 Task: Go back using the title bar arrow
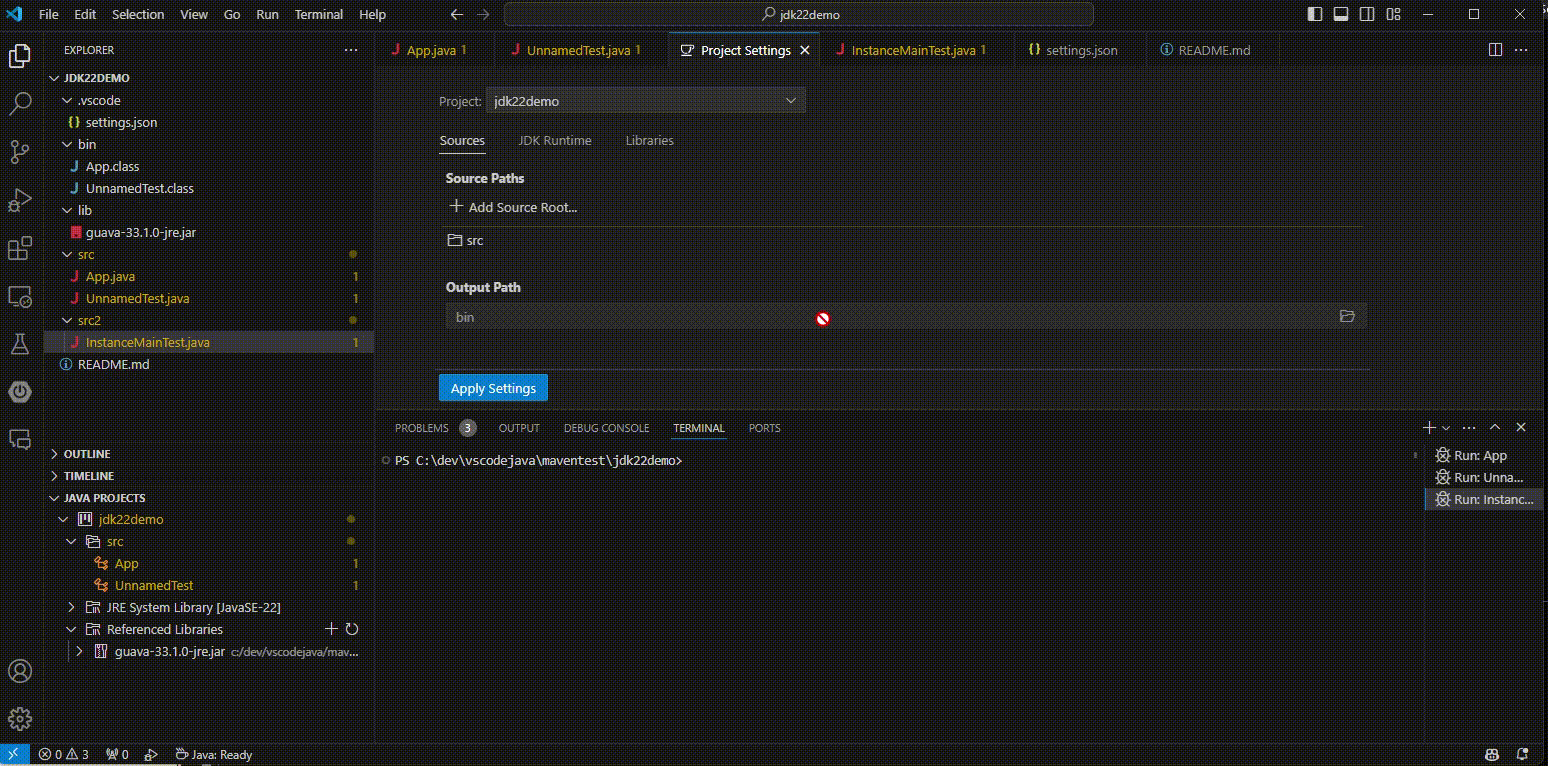[457, 15]
